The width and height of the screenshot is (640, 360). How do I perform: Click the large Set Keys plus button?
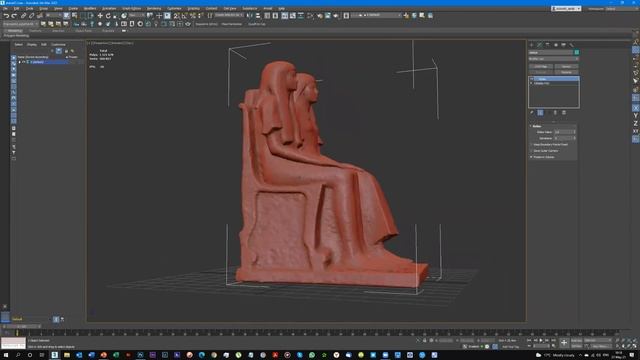[564, 342]
